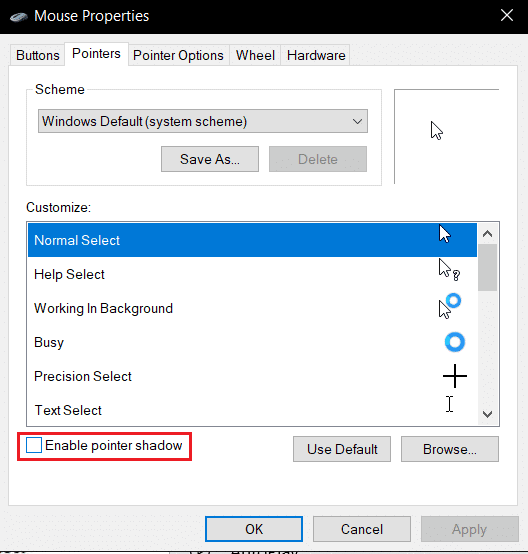Switch to the Buttons tab

pos(37,55)
